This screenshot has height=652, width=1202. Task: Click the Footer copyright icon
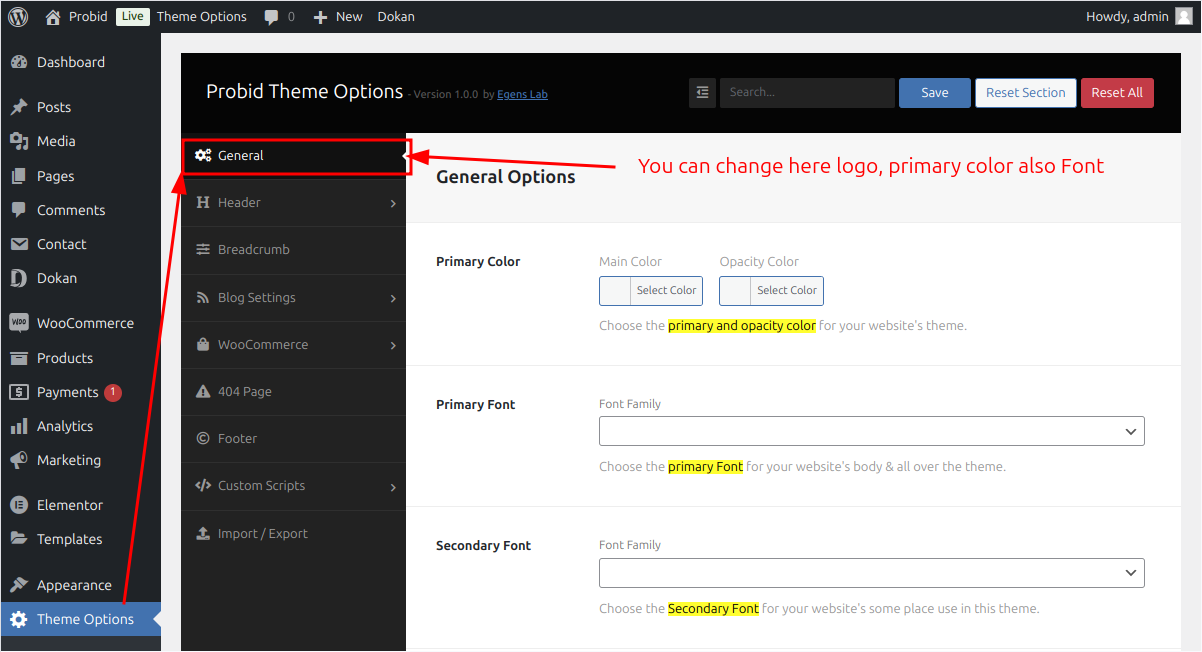(203, 438)
